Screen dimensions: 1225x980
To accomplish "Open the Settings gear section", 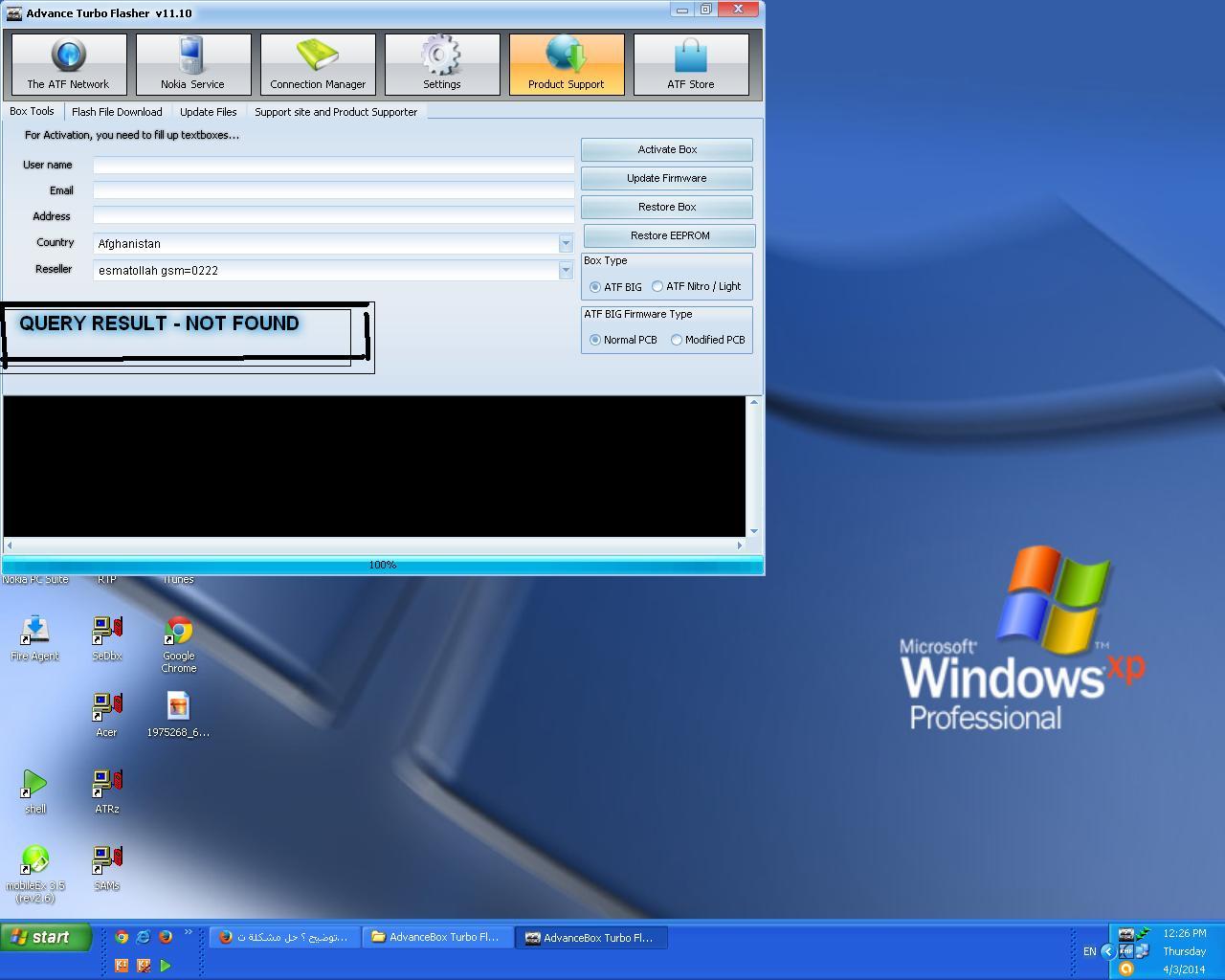I will (442, 64).
